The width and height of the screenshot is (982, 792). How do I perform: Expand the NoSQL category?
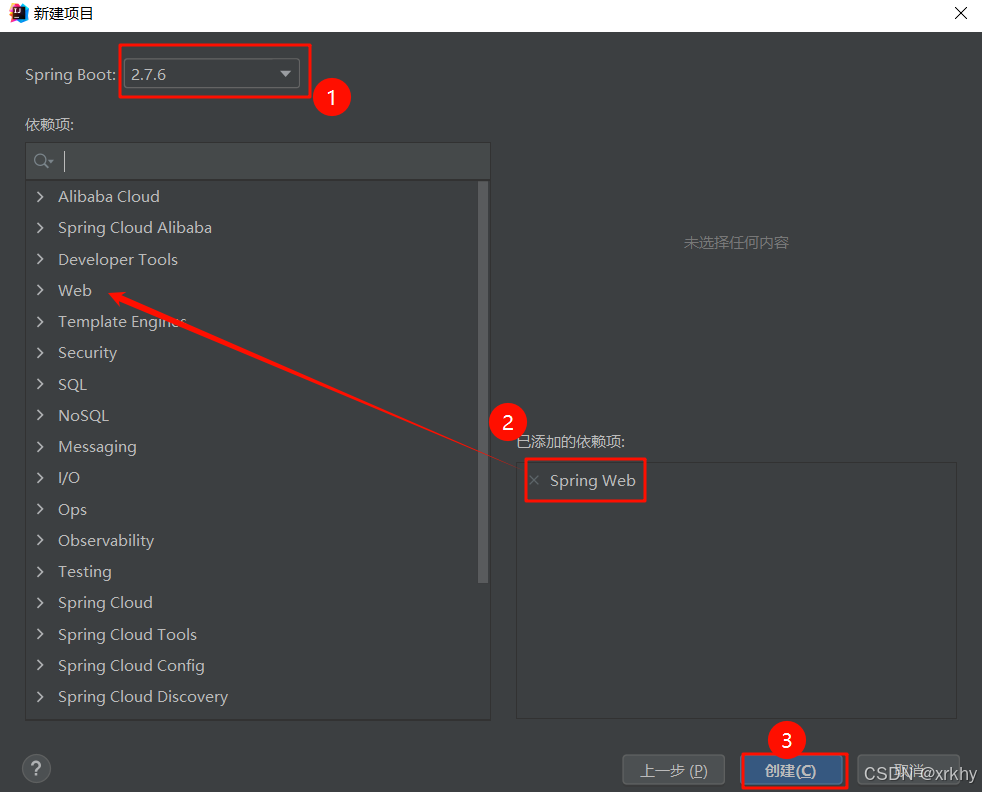pos(40,415)
